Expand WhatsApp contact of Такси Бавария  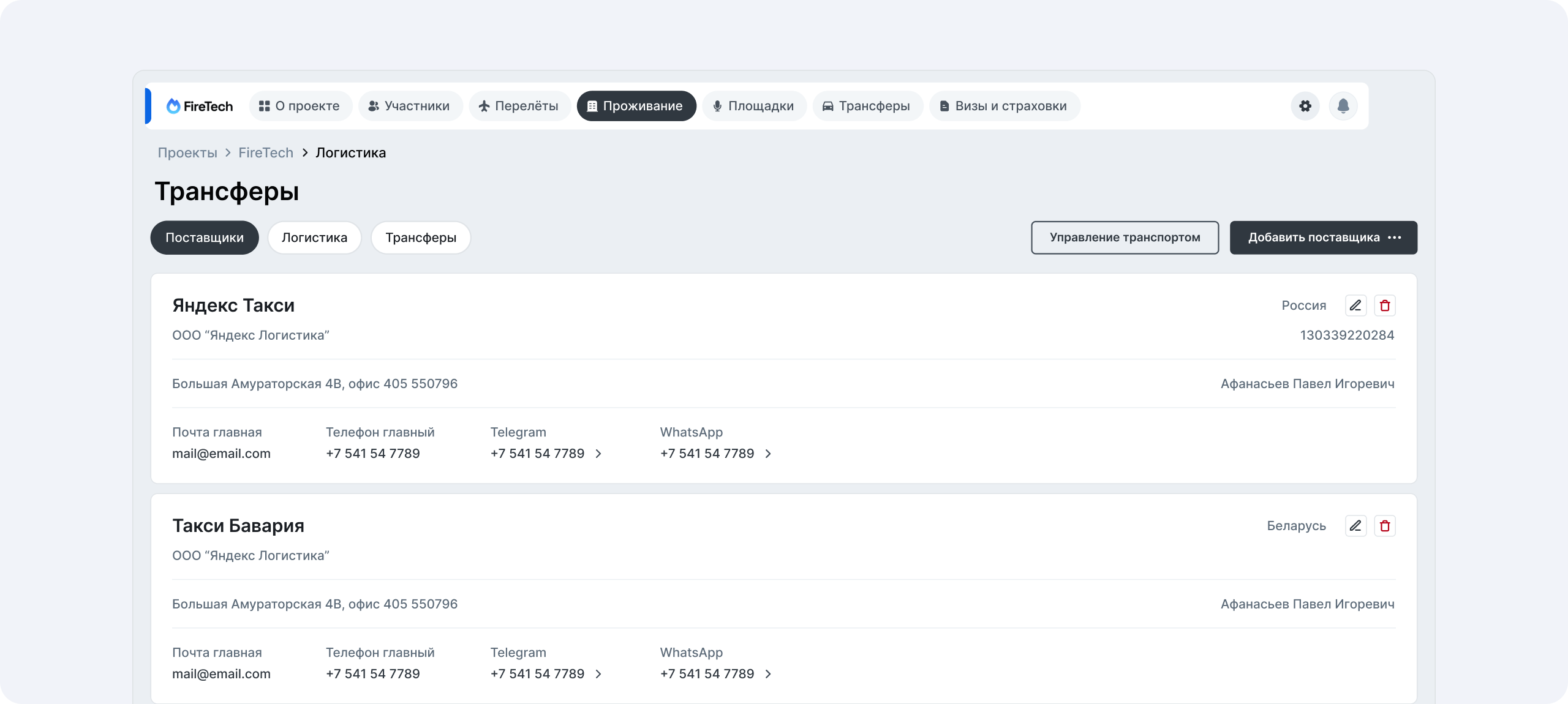[x=768, y=674]
